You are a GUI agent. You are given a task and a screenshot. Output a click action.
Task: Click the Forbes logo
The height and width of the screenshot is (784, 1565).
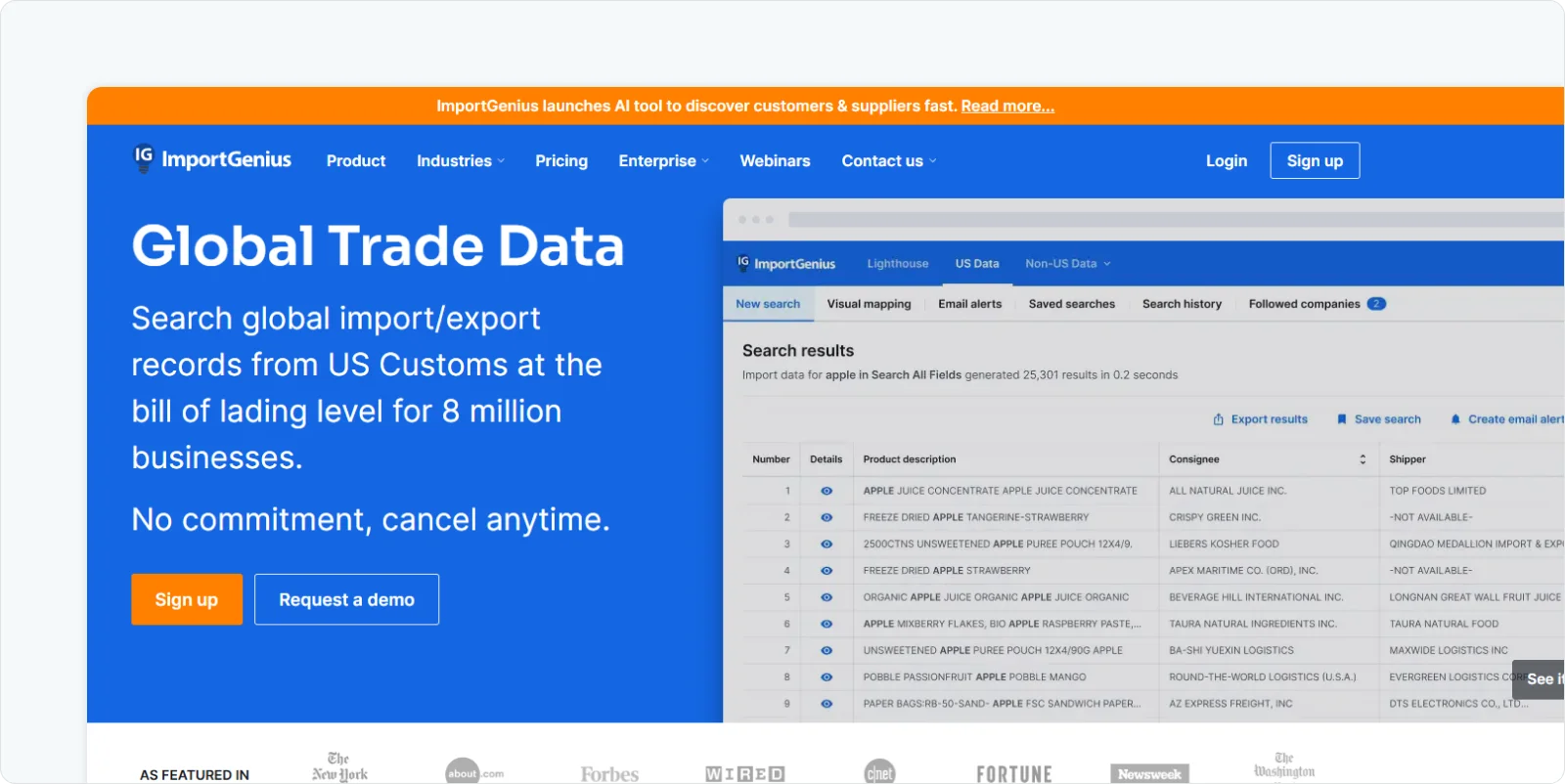(609, 774)
